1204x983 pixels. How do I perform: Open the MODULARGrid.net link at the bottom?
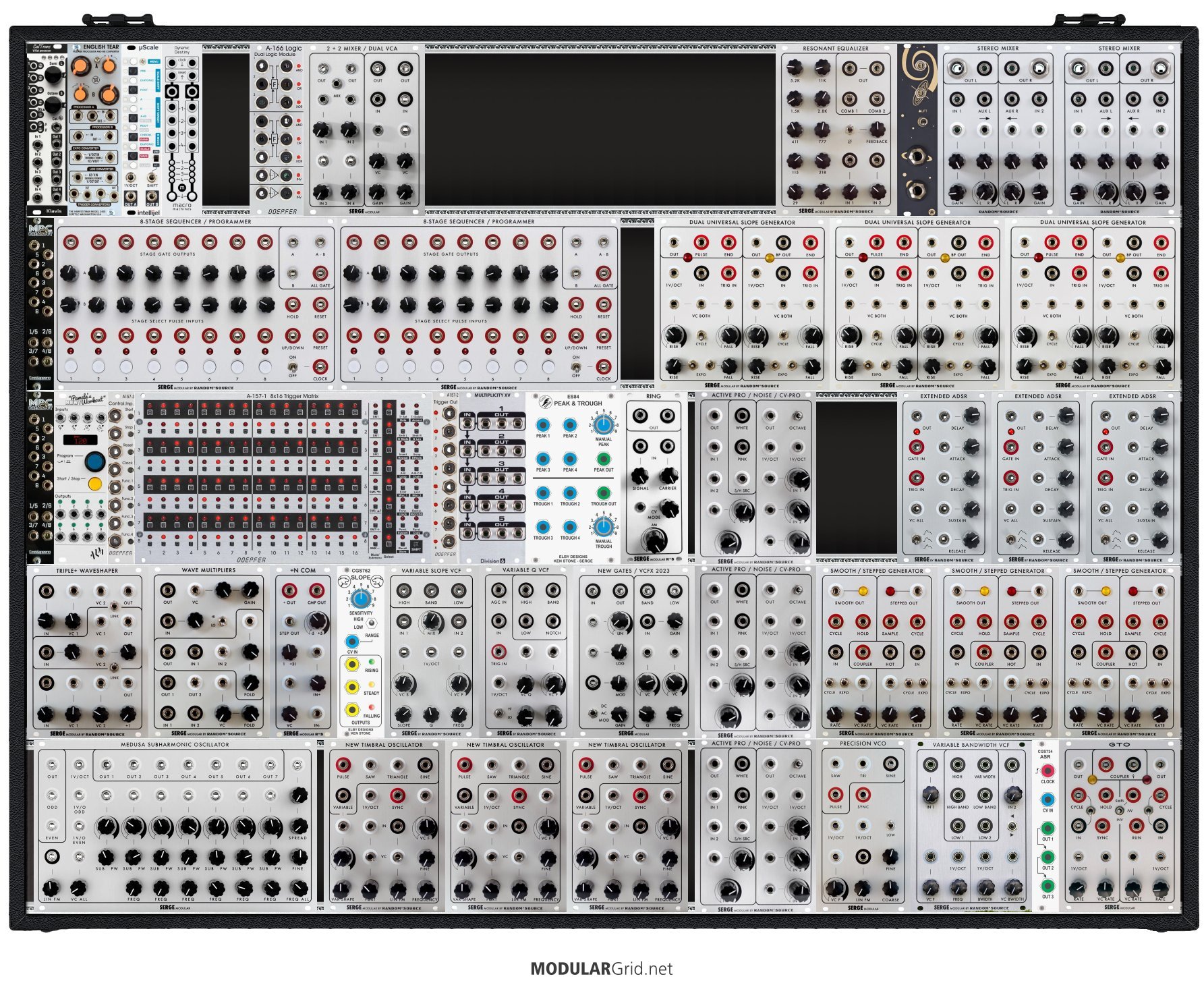point(601,969)
